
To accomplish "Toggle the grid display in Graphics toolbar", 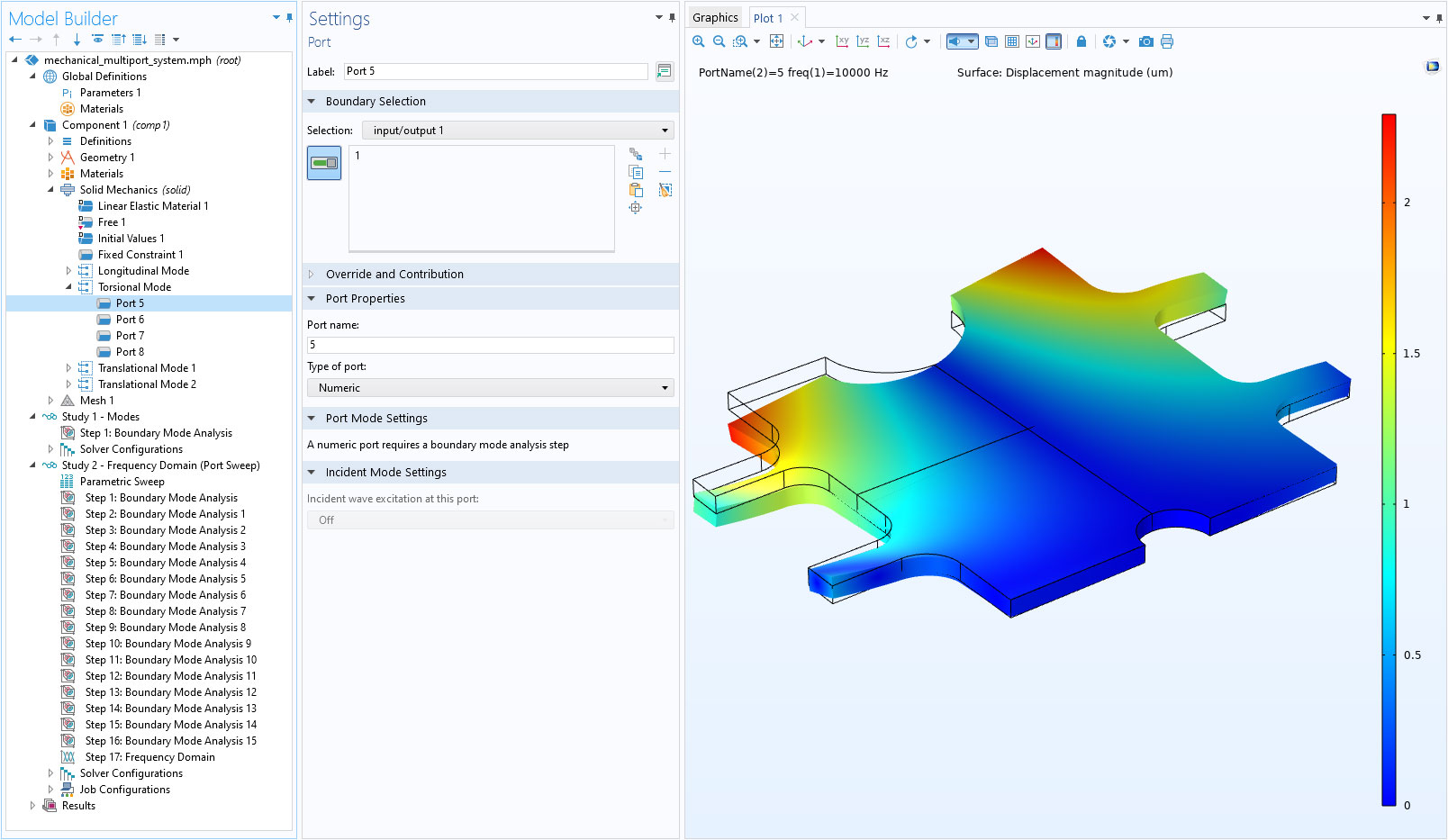I will pyautogui.click(x=1012, y=41).
